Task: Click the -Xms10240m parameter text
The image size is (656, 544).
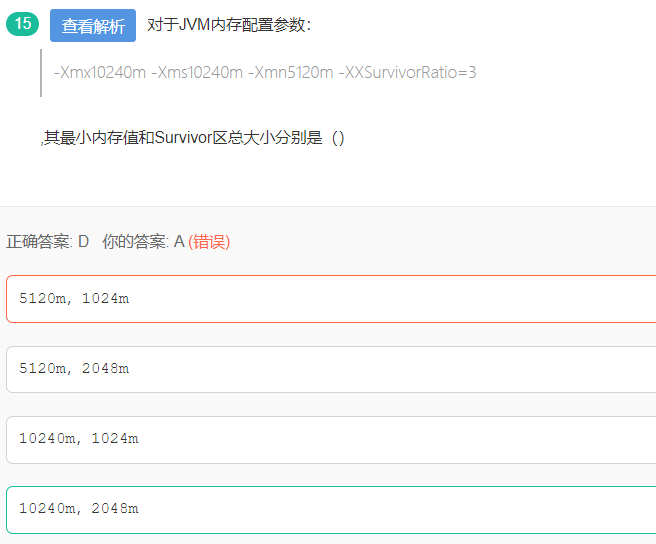Action: tap(197, 72)
